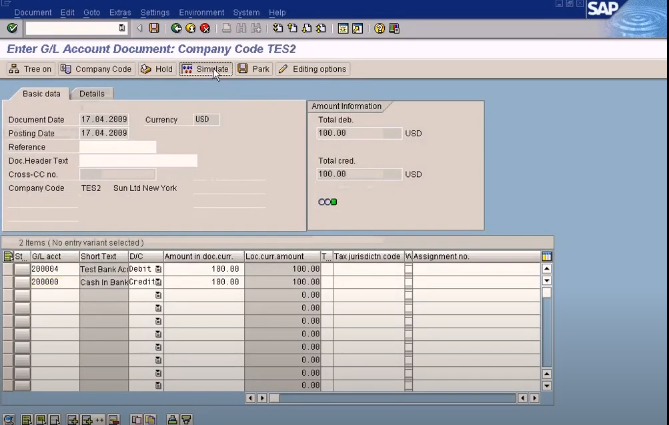
Task: Click the table configuration icon above scrollbar
Action: 547,256
